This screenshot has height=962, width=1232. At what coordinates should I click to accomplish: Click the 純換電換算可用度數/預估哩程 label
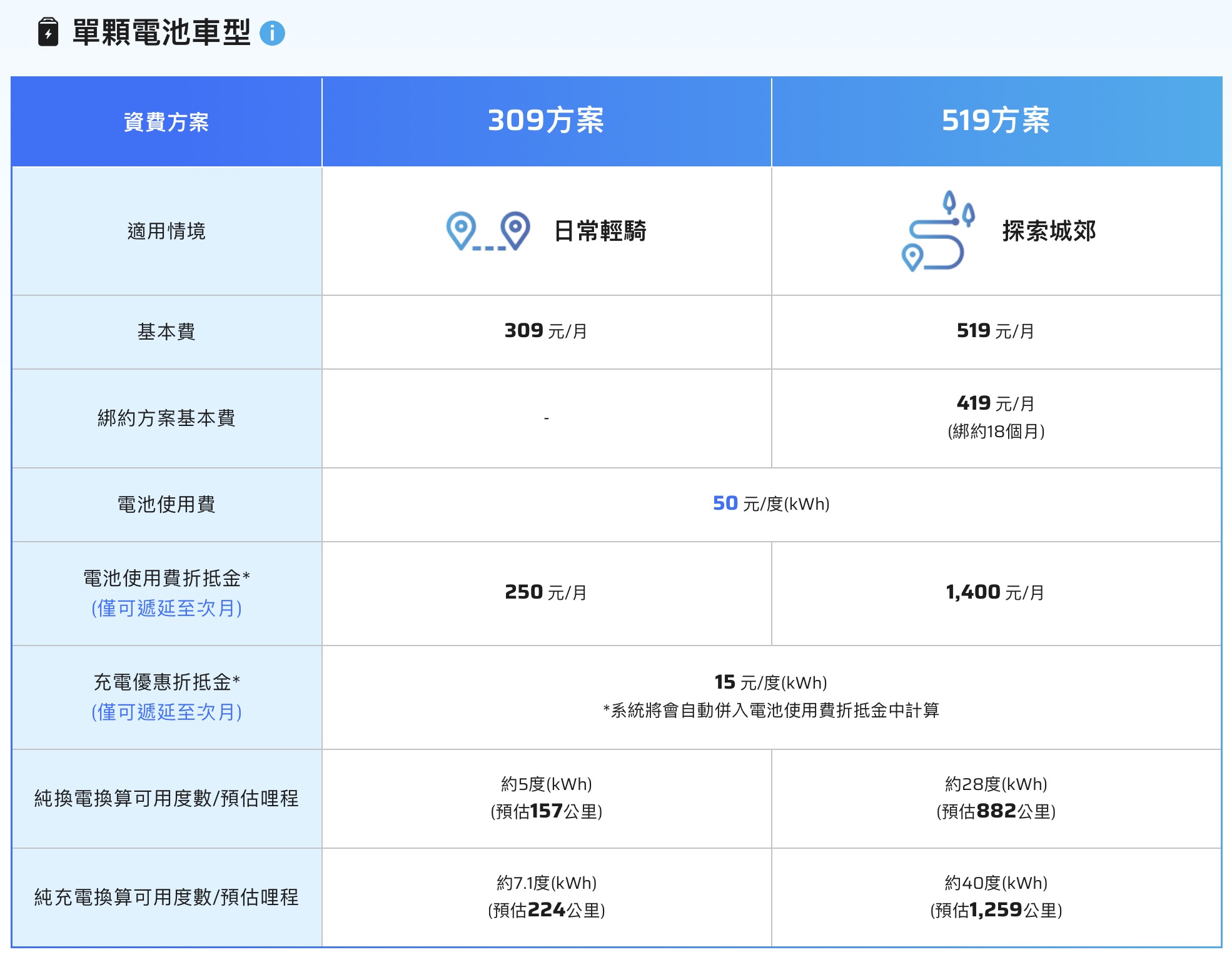[166, 799]
